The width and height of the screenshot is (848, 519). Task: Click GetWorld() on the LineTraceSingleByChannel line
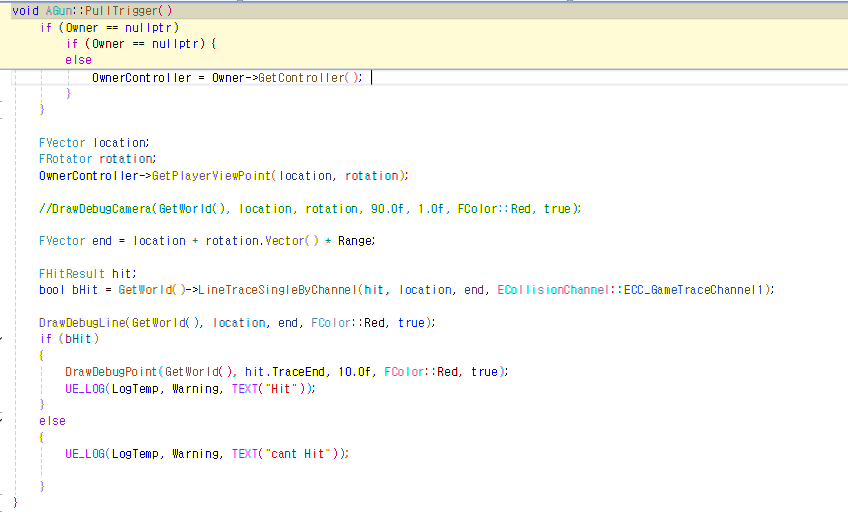pyautogui.click(x=152, y=290)
